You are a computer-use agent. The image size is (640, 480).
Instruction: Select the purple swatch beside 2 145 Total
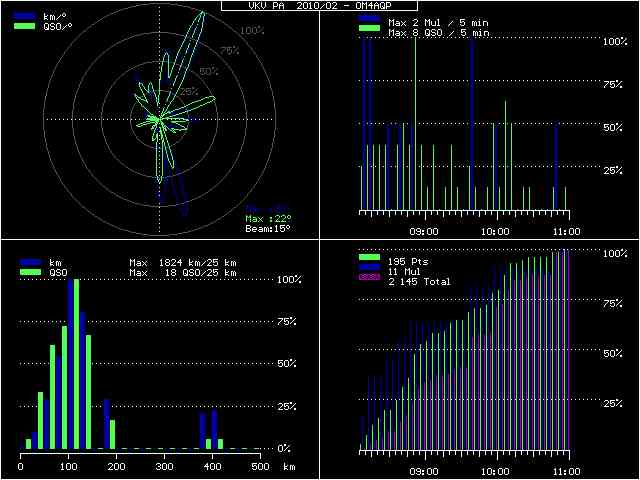coord(369,277)
